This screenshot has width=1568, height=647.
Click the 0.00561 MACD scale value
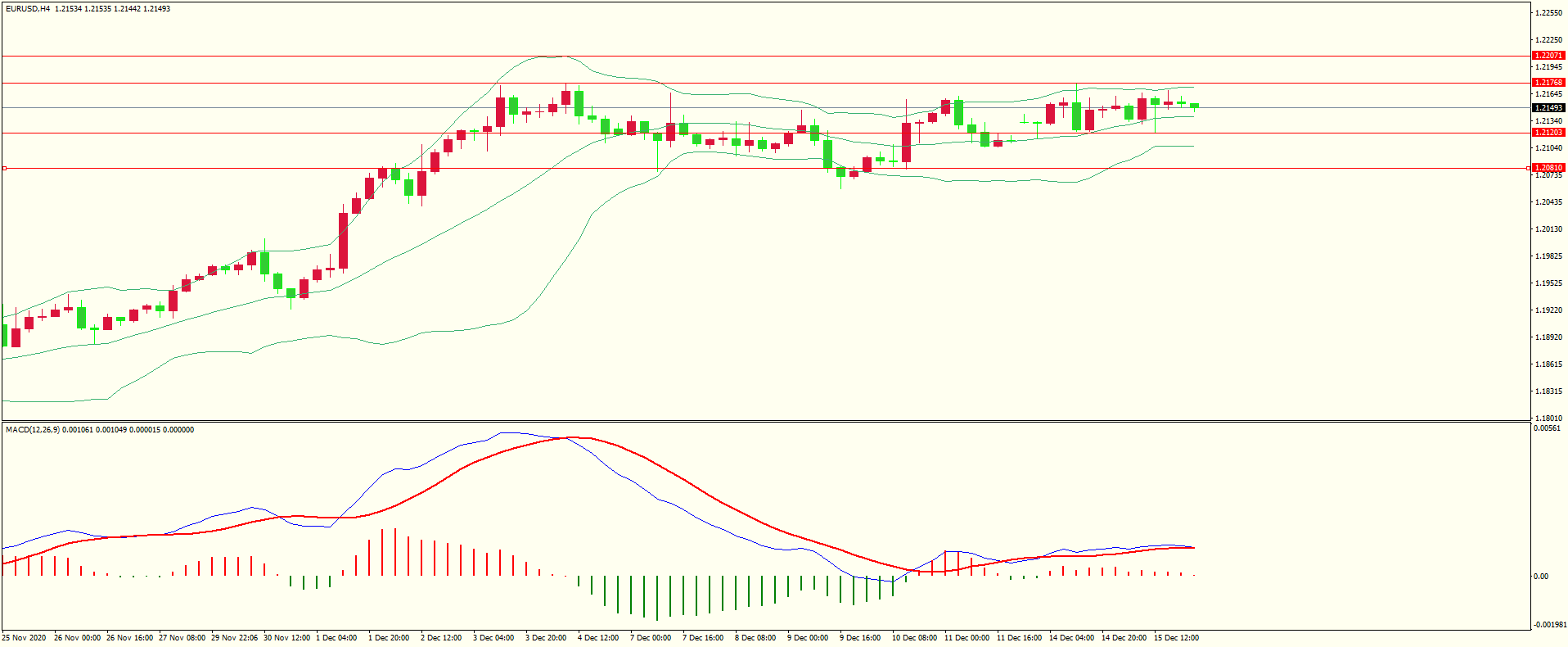pyautogui.click(x=1547, y=428)
